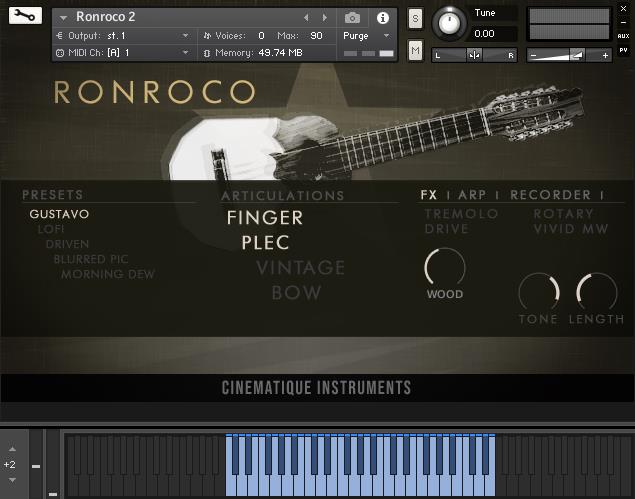Go to previous instrument with left arrow
635x499 pixels.
coord(307,18)
